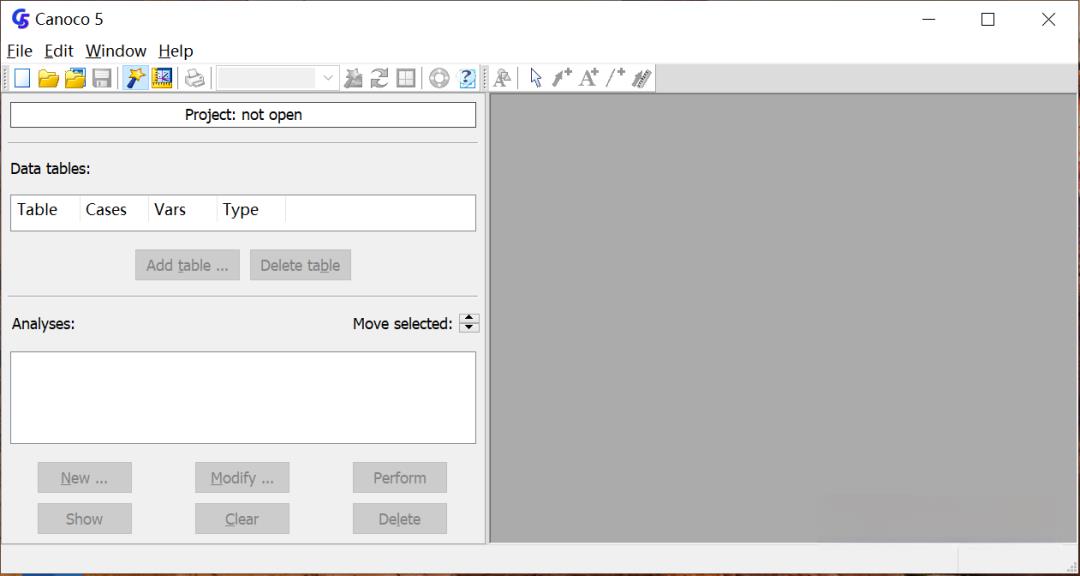Choose the add text A+ tool
Viewport: 1080px width, 576px height.
point(588,78)
